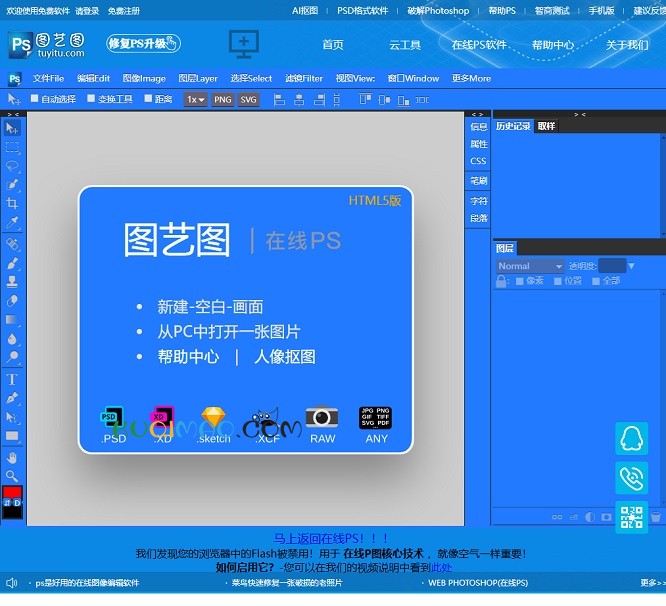Viewport: 666px width, 606px height.
Task: Open the 编辑Edit menu
Action: click(93, 79)
